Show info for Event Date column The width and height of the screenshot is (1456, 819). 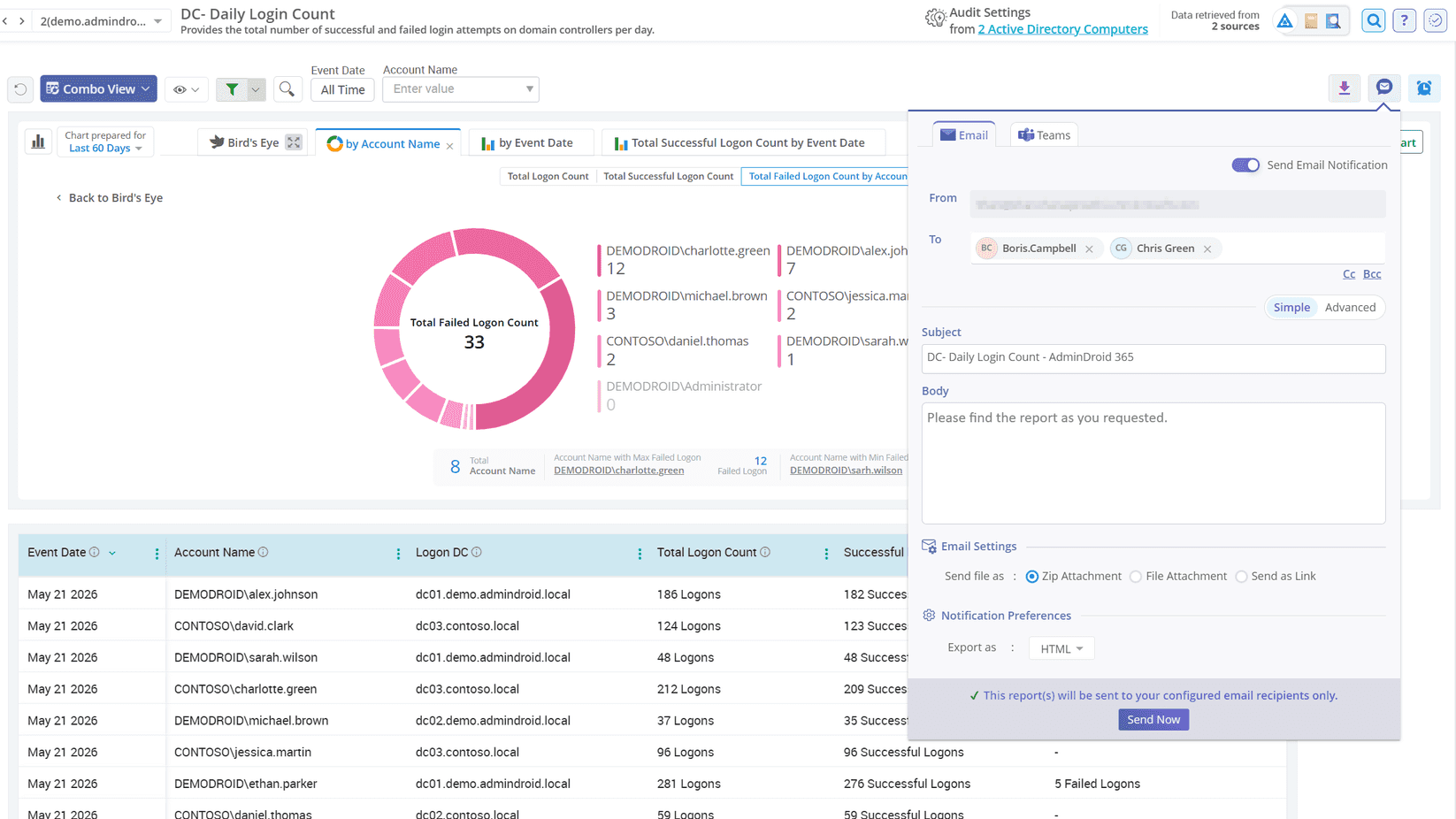95,552
